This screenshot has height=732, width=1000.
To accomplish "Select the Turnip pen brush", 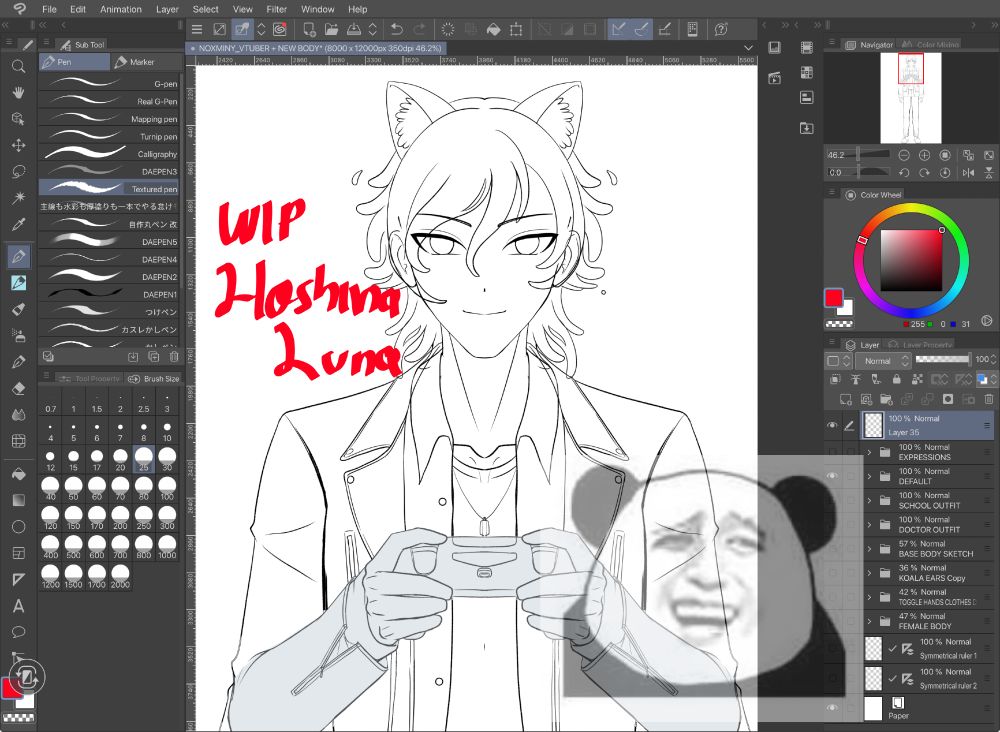I will click(x=110, y=136).
